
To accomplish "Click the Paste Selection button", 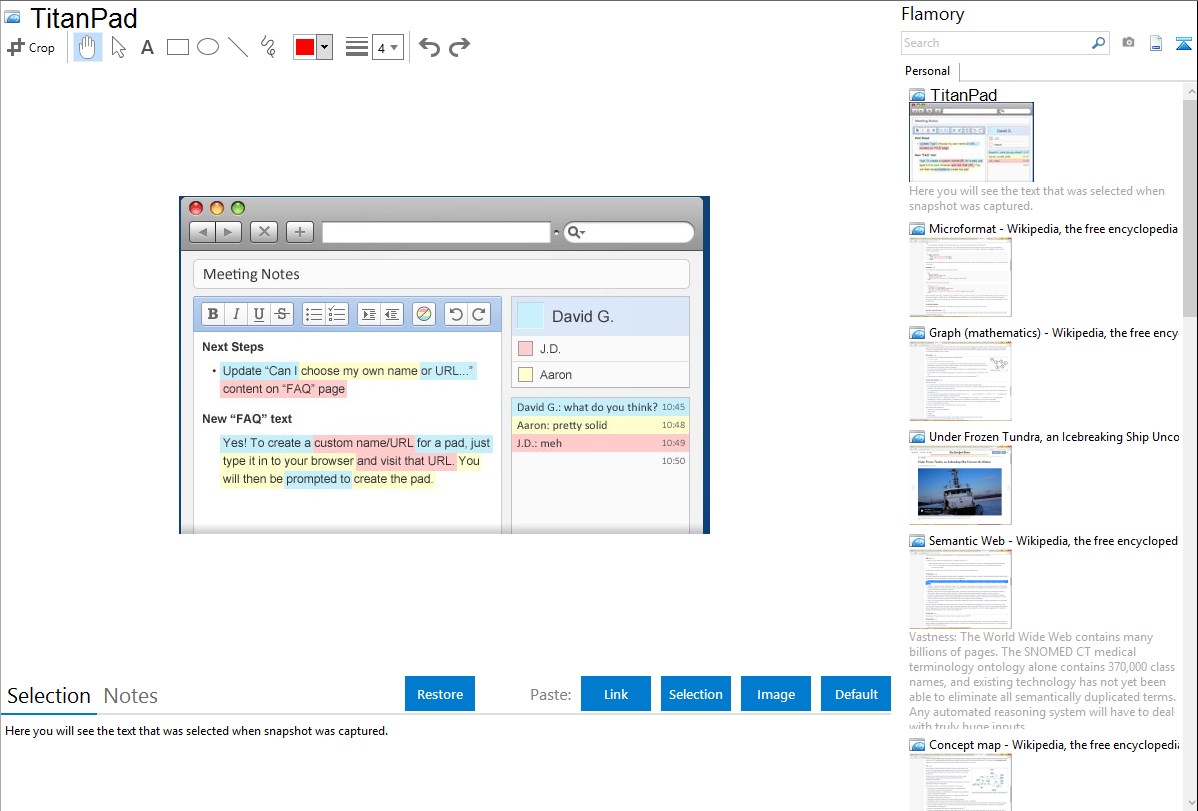I will 696,694.
